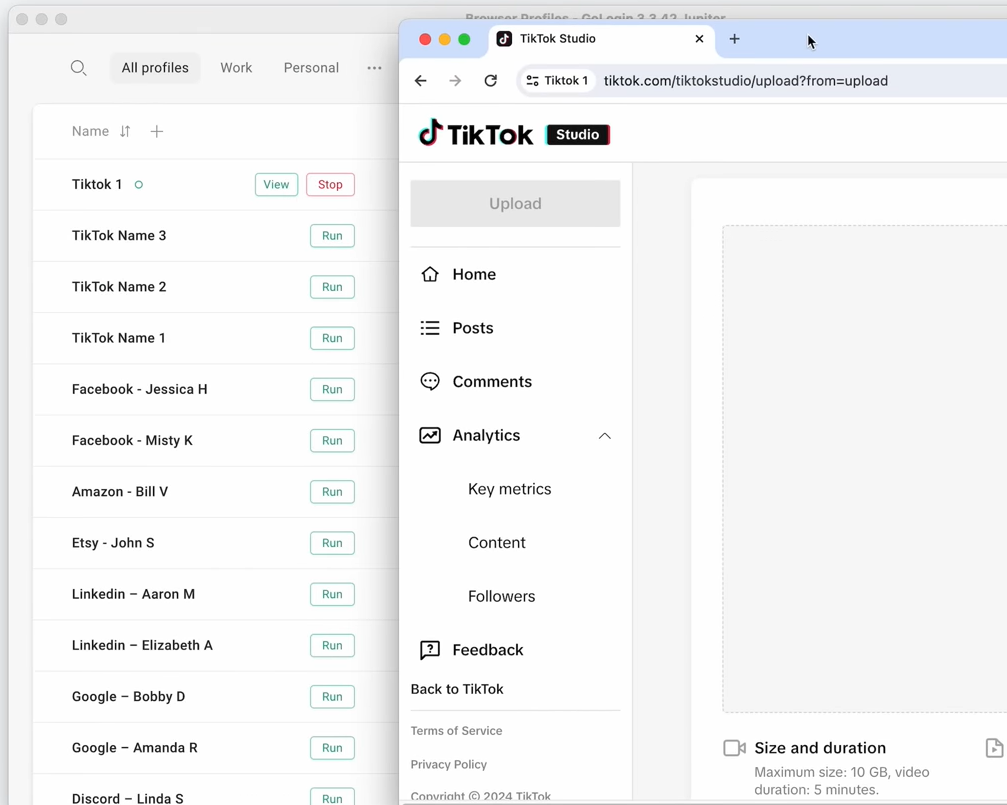Viewport: 1007px width, 805px height.
Task: Add a column with the plus icon beside Name
Action: click(157, 131)
